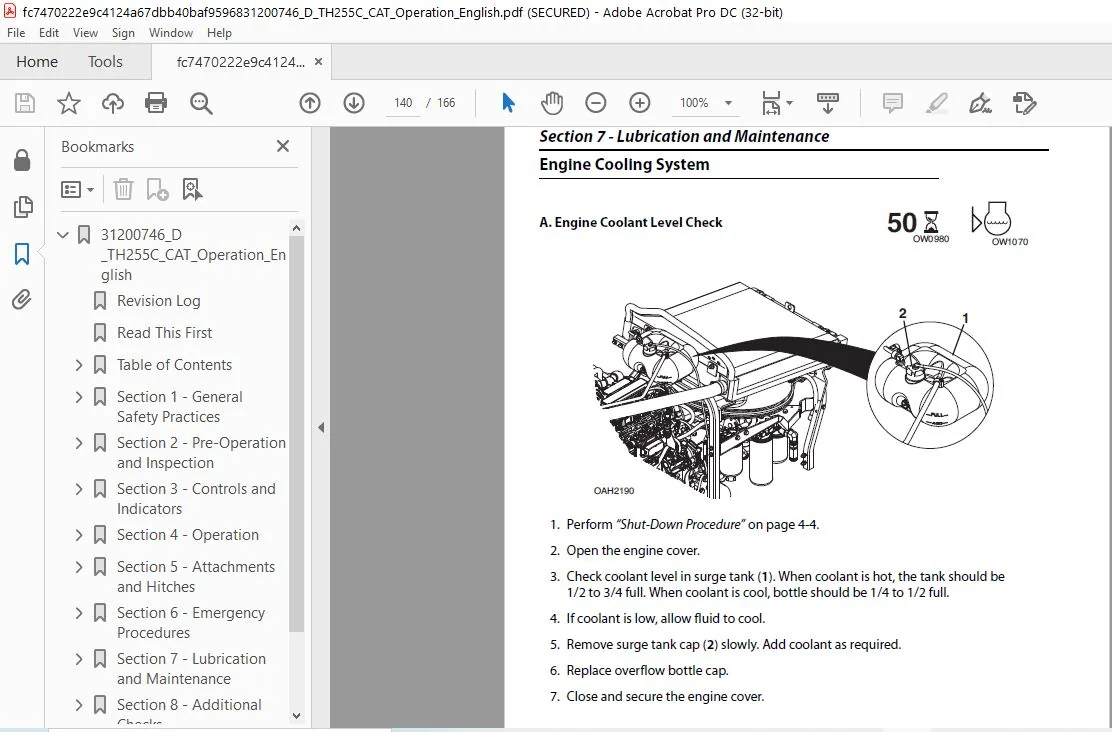Delete selected bookmark trash icon
1112x732 pixels.
click(123, 189)
